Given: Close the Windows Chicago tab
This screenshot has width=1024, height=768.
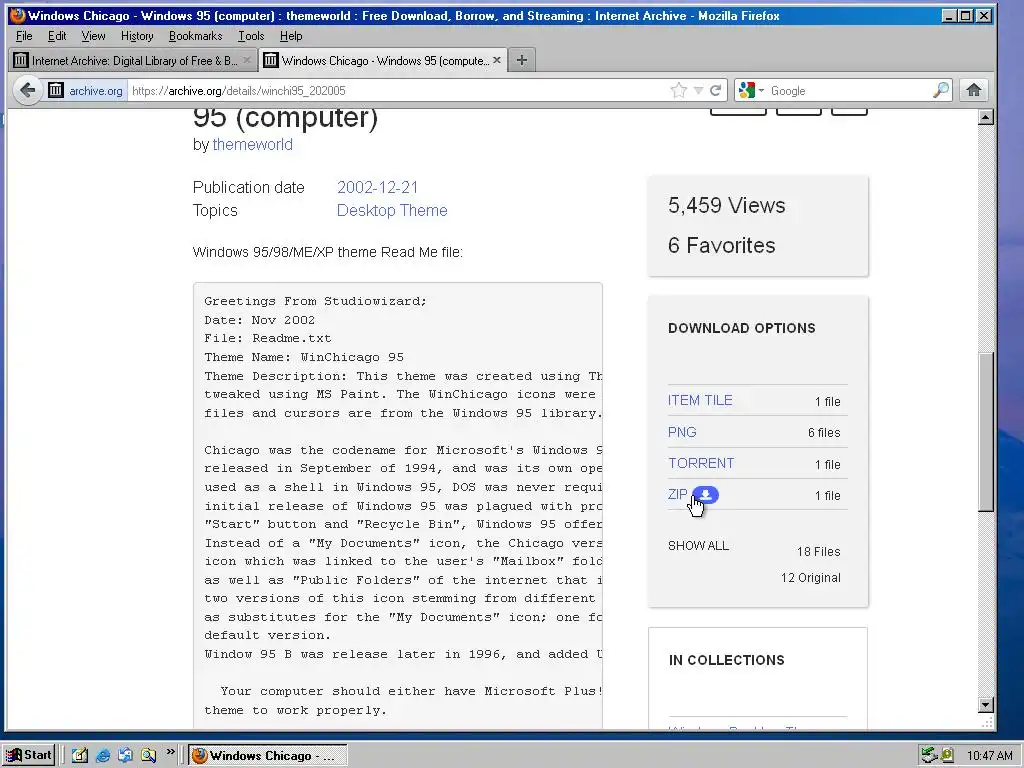Looking at the screenshot, I should pos(497,60).
